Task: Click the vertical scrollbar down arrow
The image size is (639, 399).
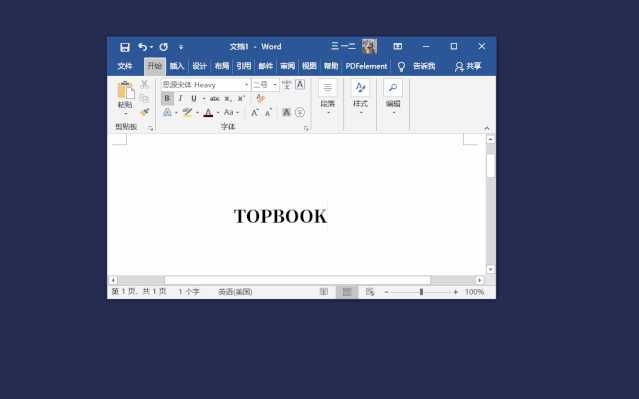Action: [491, 269]
